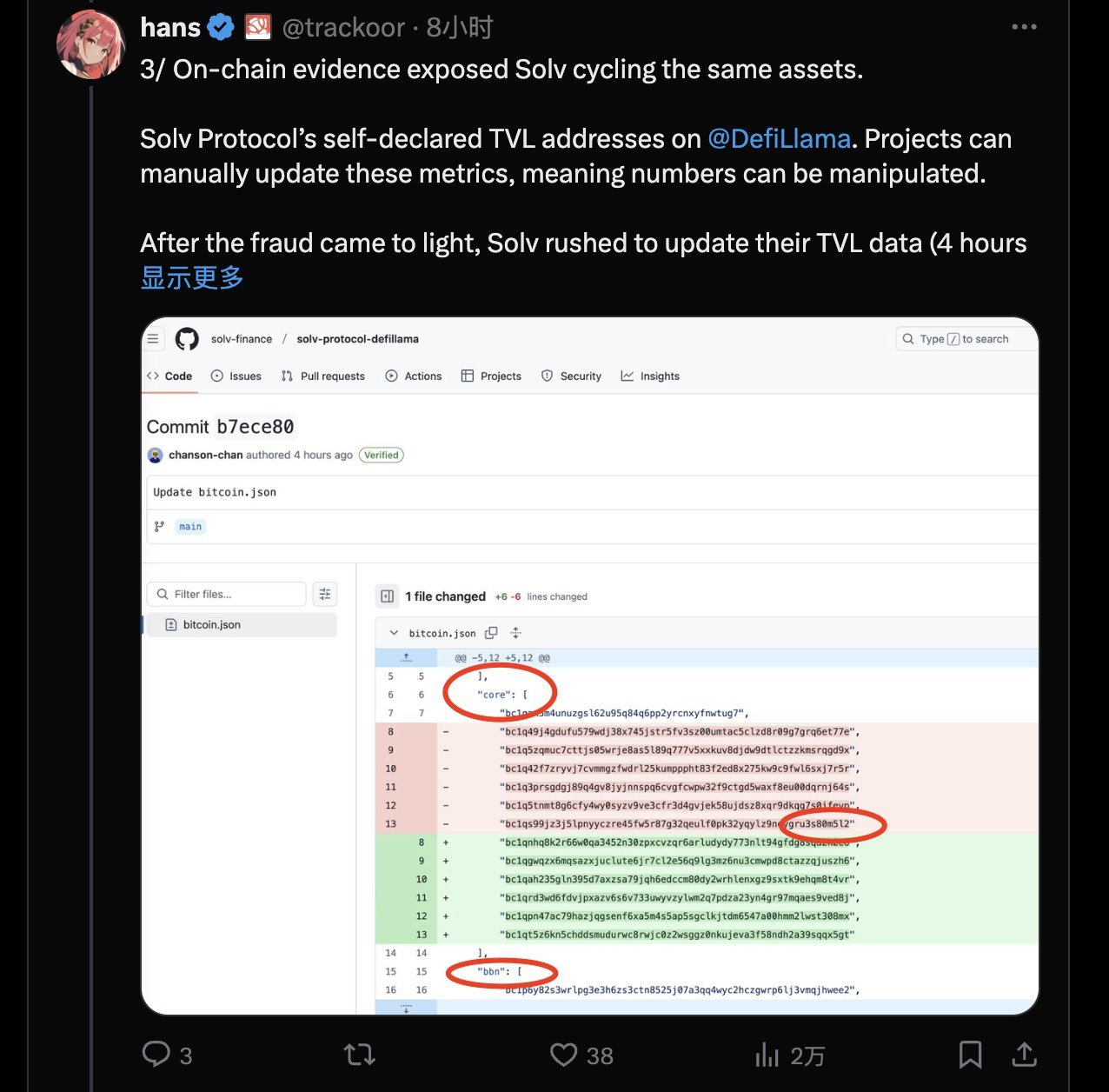This screenshot has width=1109, height=1092.
Task: Switch to the Pull requests tab
Action: [x=323, y=376]
